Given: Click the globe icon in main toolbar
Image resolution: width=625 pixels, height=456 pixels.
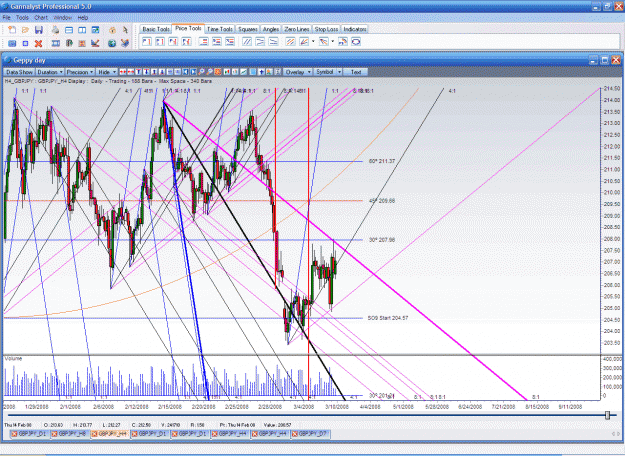Looking at the screenshot, I should click(x=112, y=43).
